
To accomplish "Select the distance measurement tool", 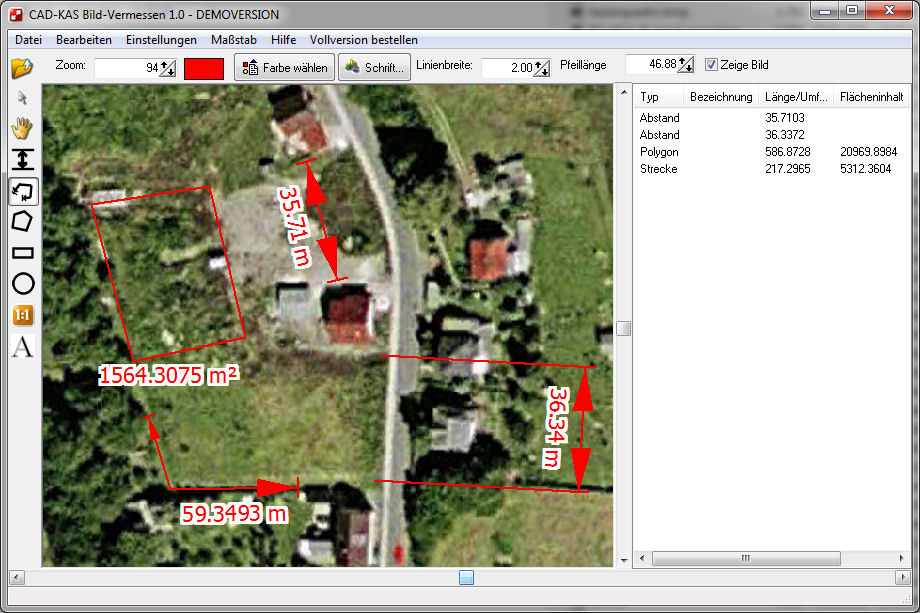I will click(22, 159).
